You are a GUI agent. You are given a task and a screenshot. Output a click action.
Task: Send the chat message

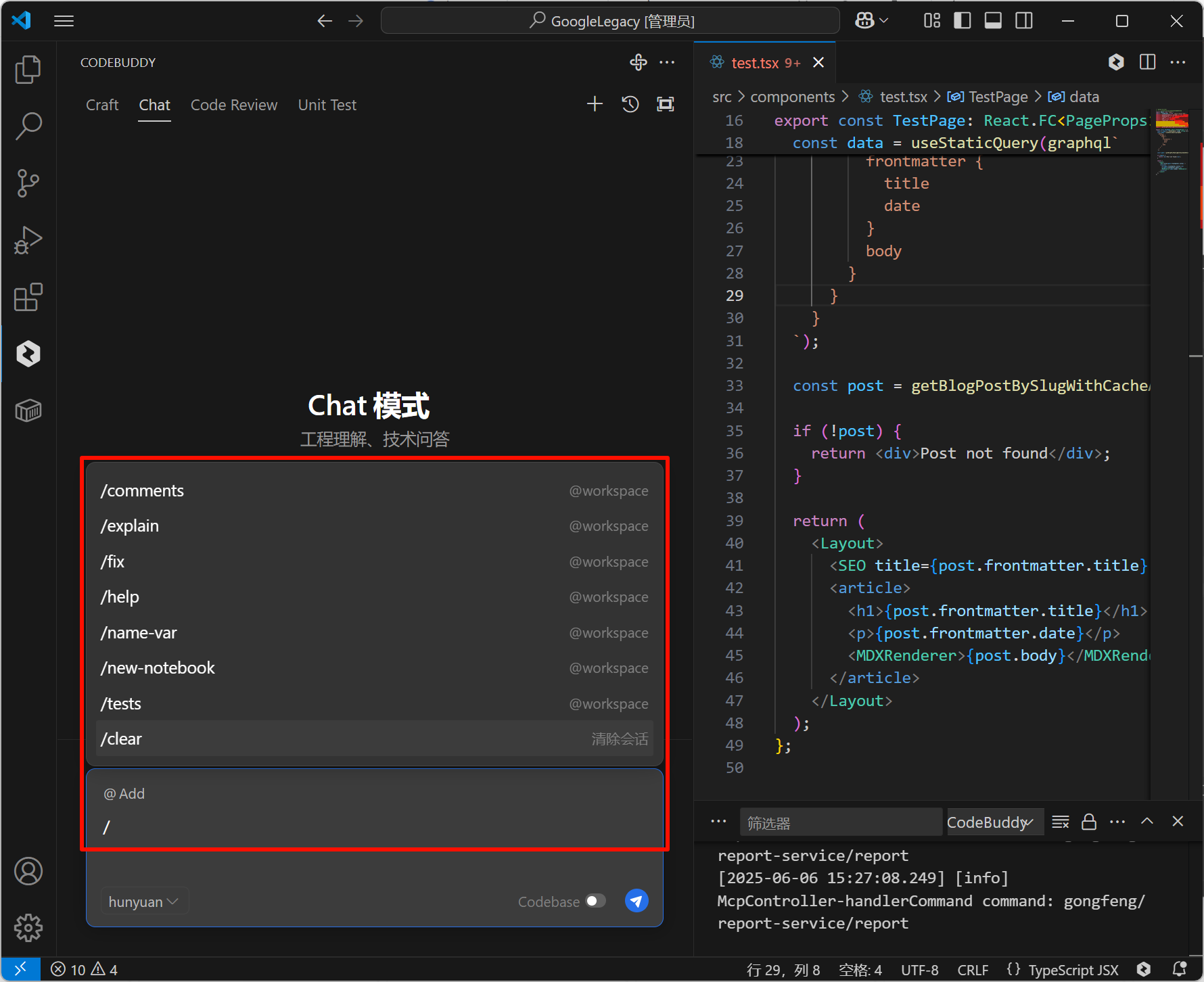(x=636, y=901)
